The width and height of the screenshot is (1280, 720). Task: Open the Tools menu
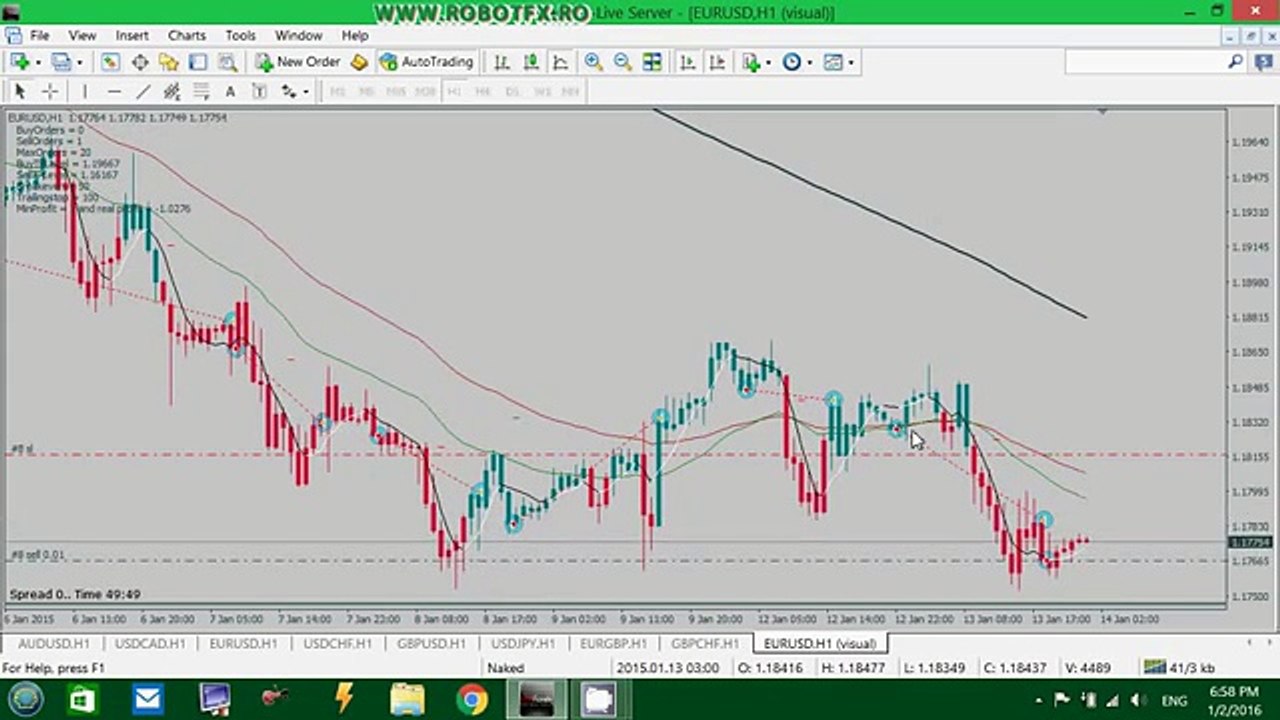click(x=240, y=35)
